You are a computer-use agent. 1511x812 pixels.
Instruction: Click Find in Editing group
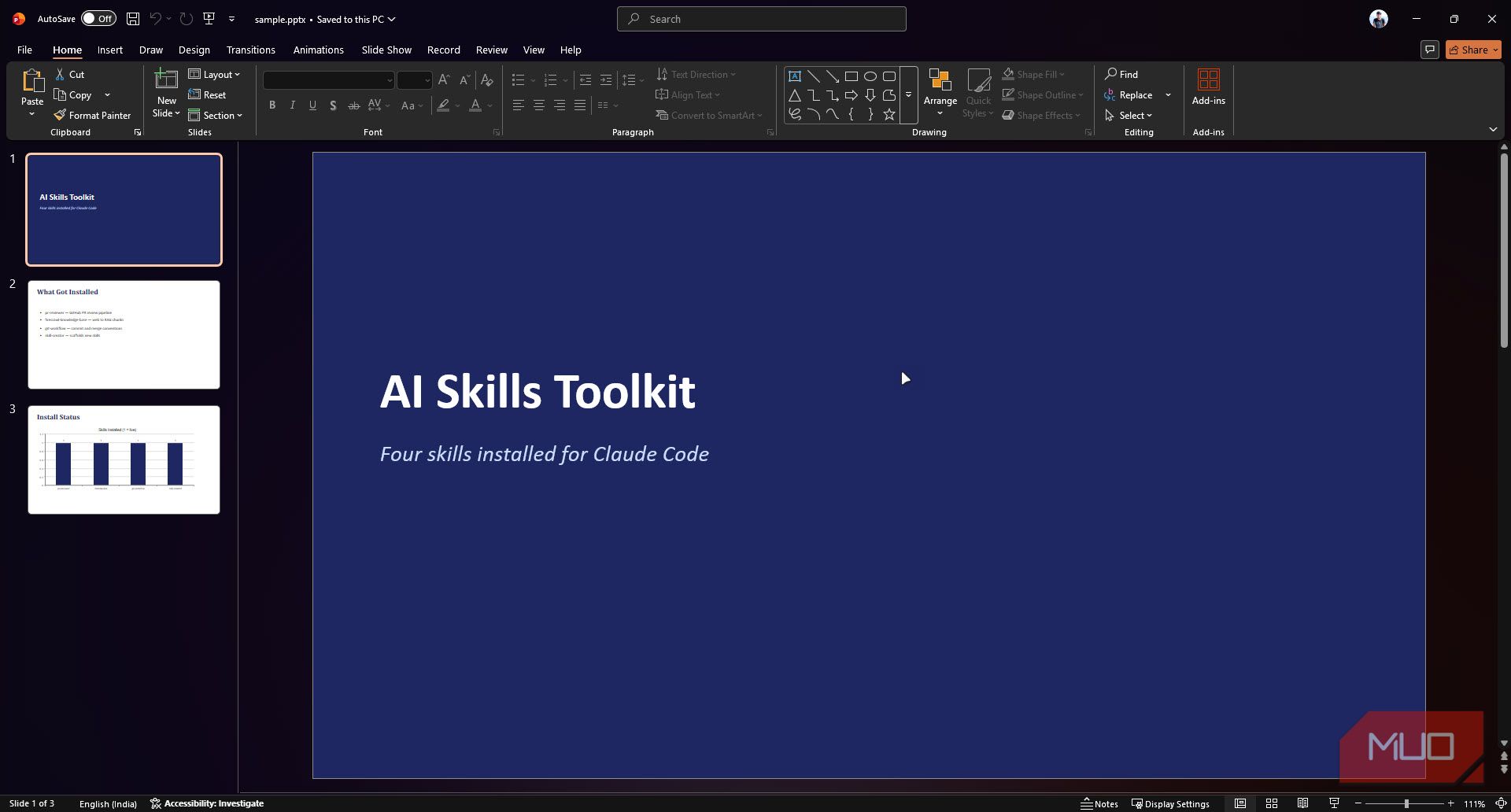point(1121,74)
